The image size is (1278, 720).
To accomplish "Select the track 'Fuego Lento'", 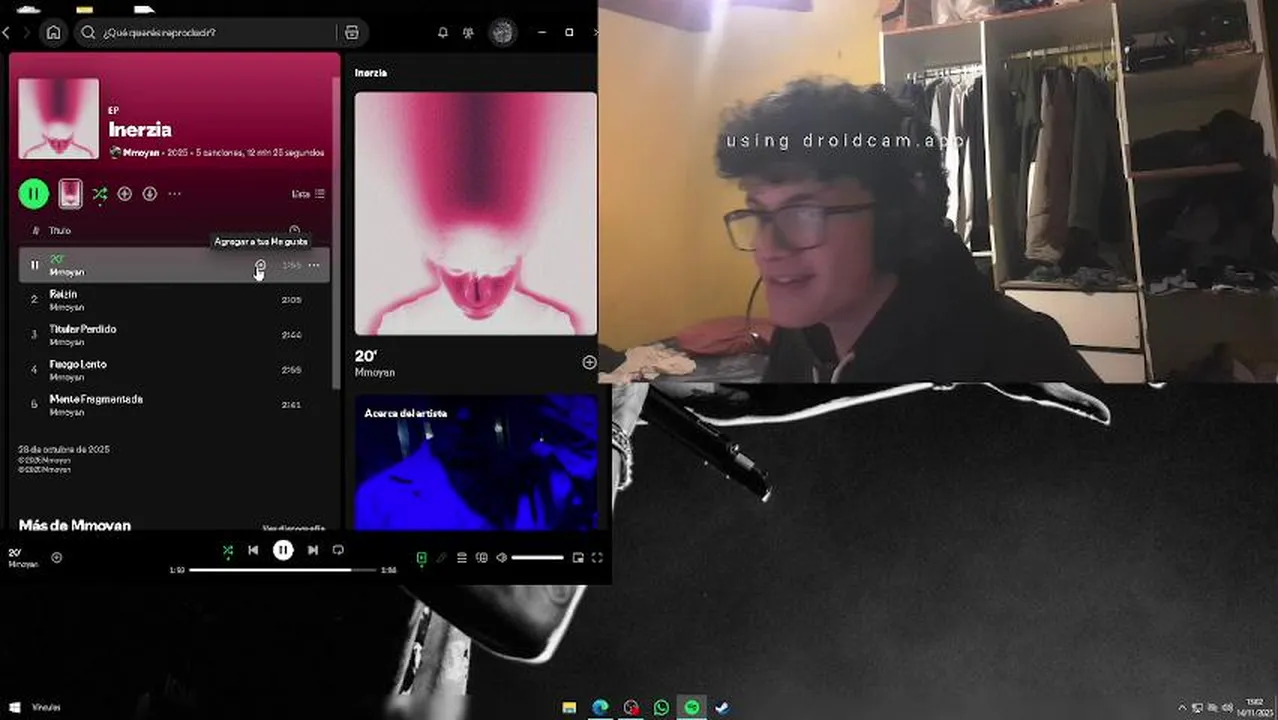I will click(x=174, y=370).
